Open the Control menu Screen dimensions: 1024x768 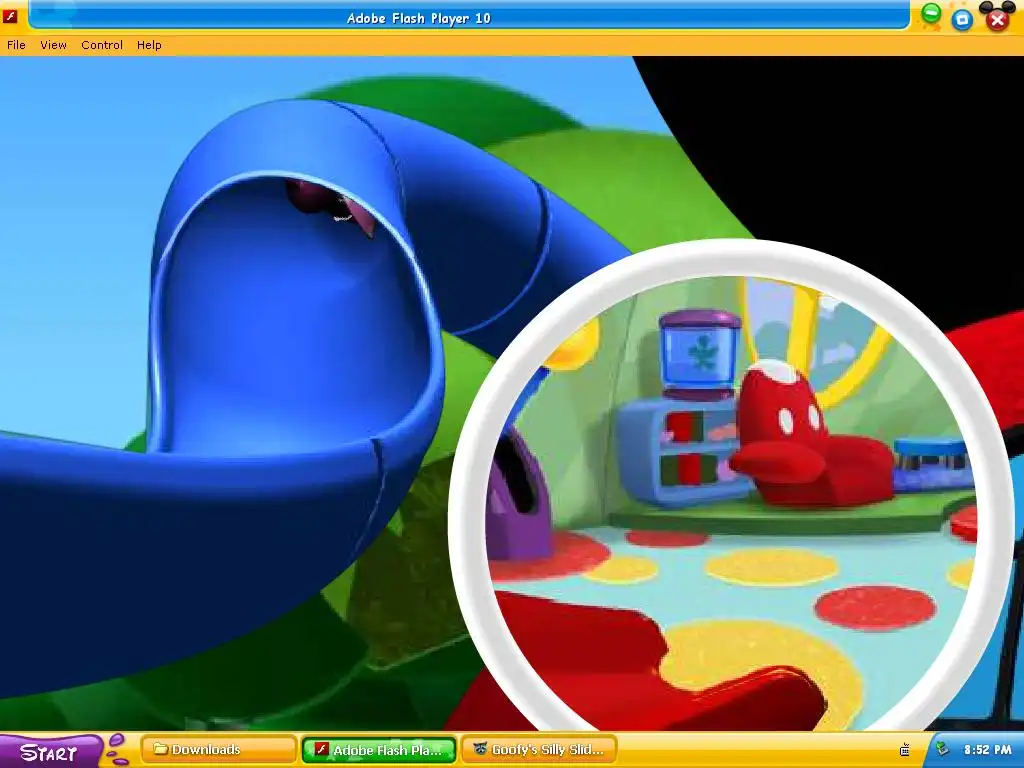tap(102, 45)
